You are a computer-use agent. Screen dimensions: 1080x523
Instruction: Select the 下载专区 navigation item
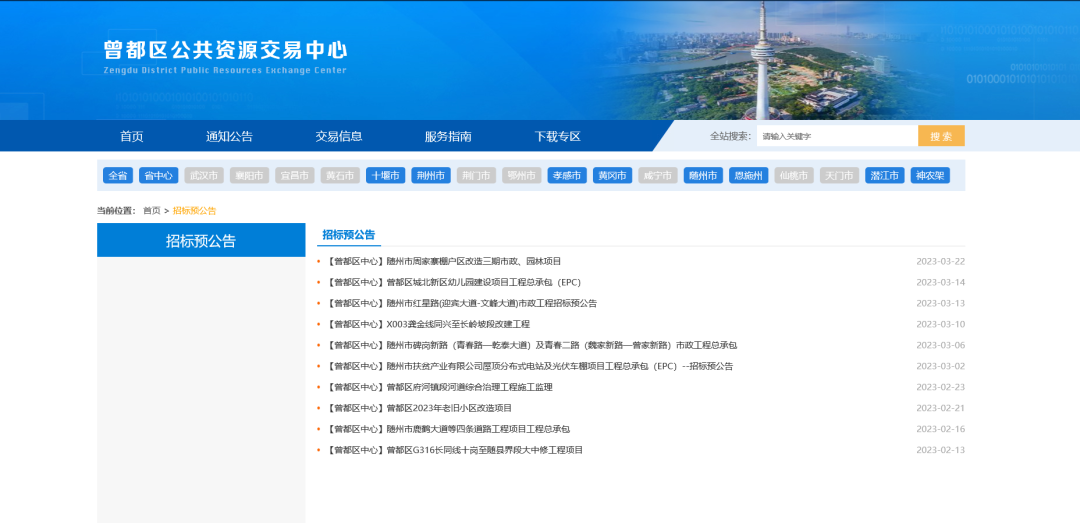coord(557,137)
